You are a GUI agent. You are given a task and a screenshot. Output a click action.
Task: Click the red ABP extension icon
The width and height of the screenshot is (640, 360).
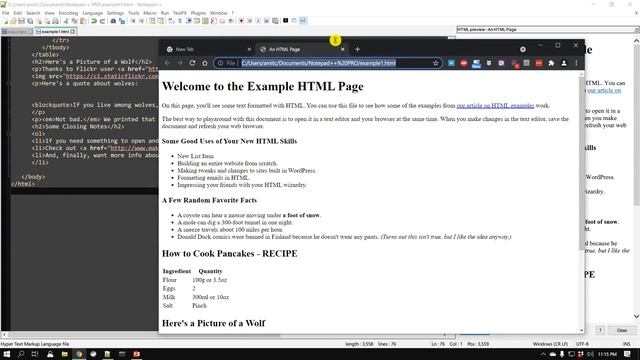point(464,63)
